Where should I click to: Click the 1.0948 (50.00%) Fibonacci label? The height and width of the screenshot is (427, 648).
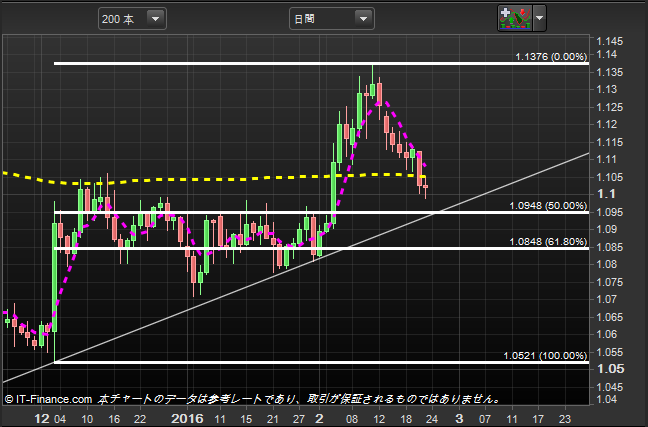[x=548, y=205]
